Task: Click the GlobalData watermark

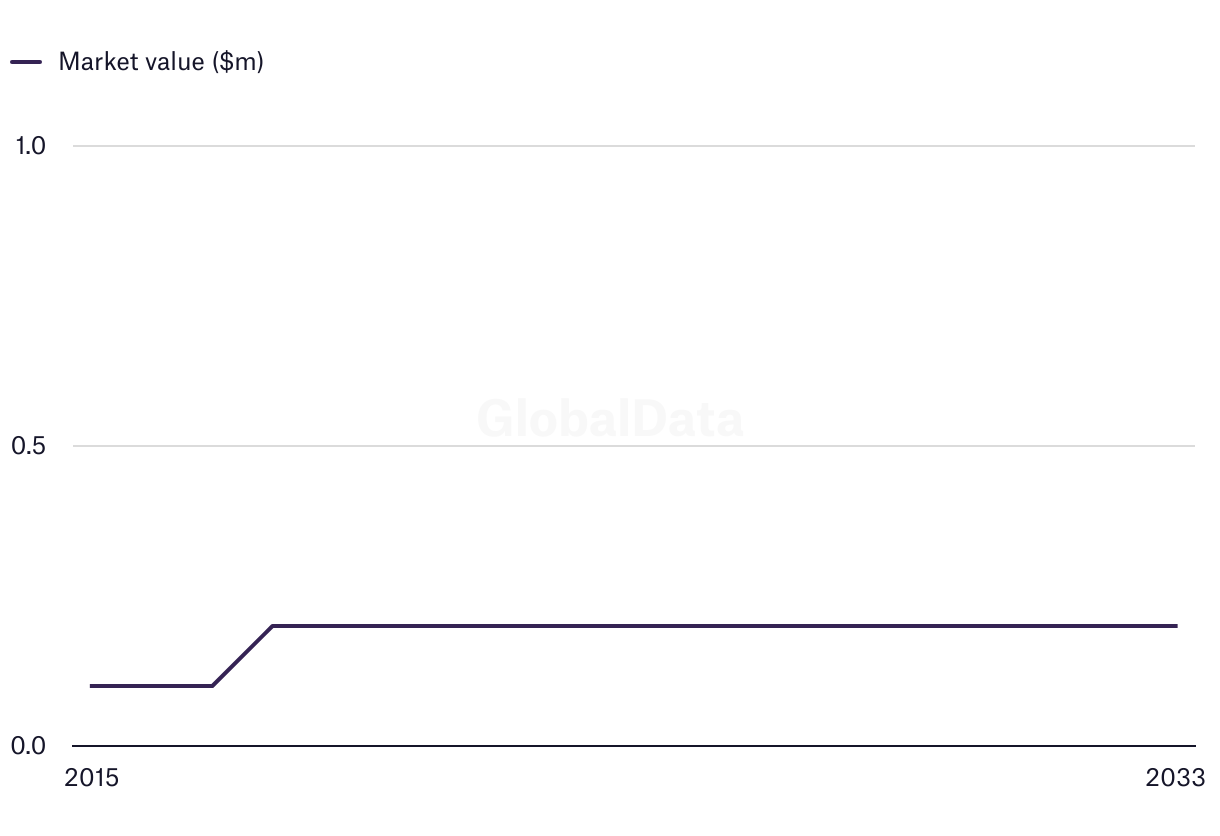Action: [x=610, y=419]
